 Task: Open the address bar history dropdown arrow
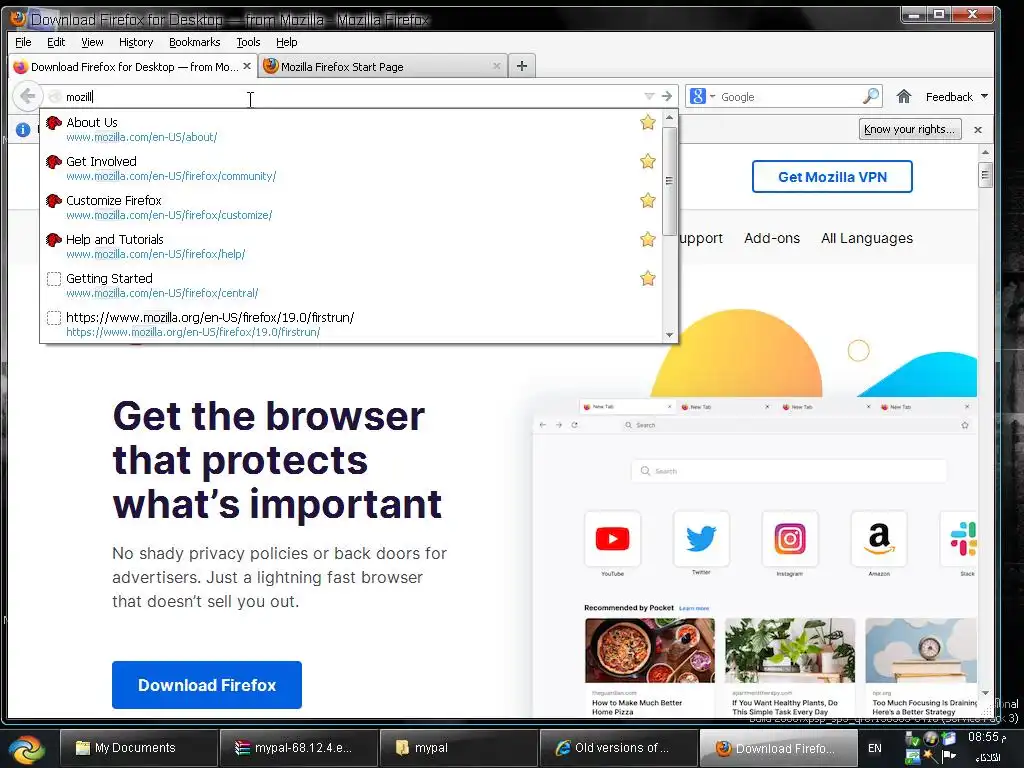pos(649,96)
